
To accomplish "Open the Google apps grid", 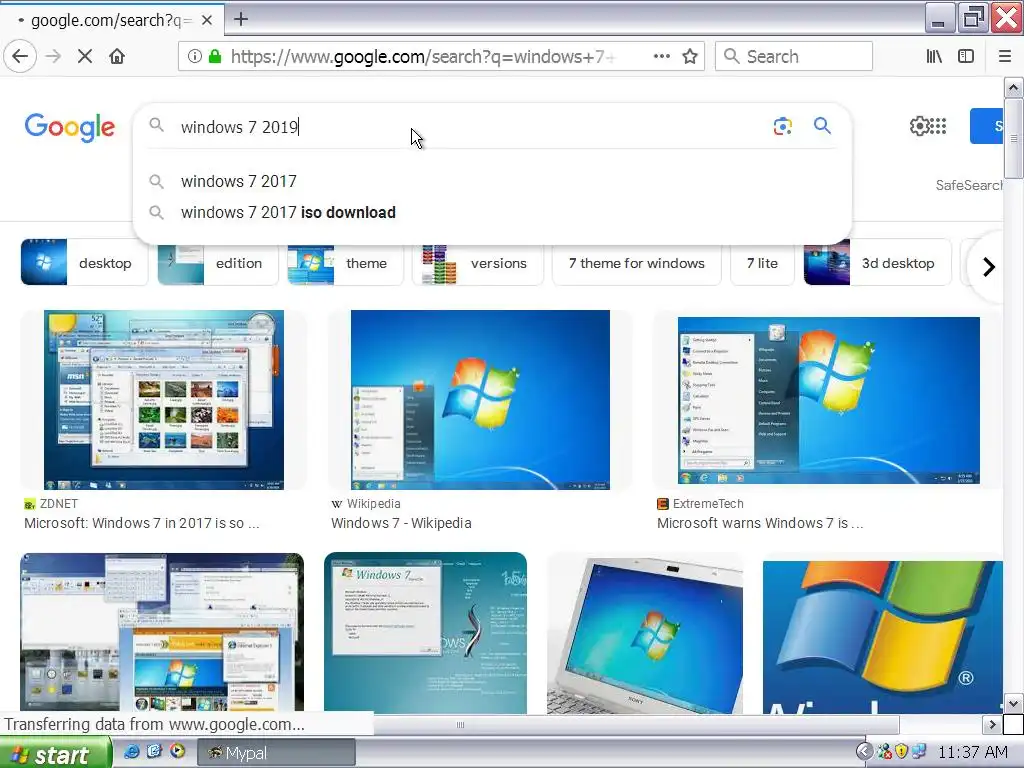I will click(x=938, y=125).
